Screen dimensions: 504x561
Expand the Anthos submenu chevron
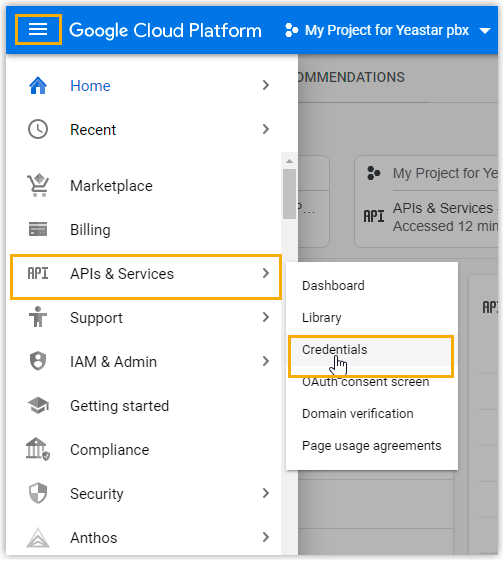pos(265,537)
